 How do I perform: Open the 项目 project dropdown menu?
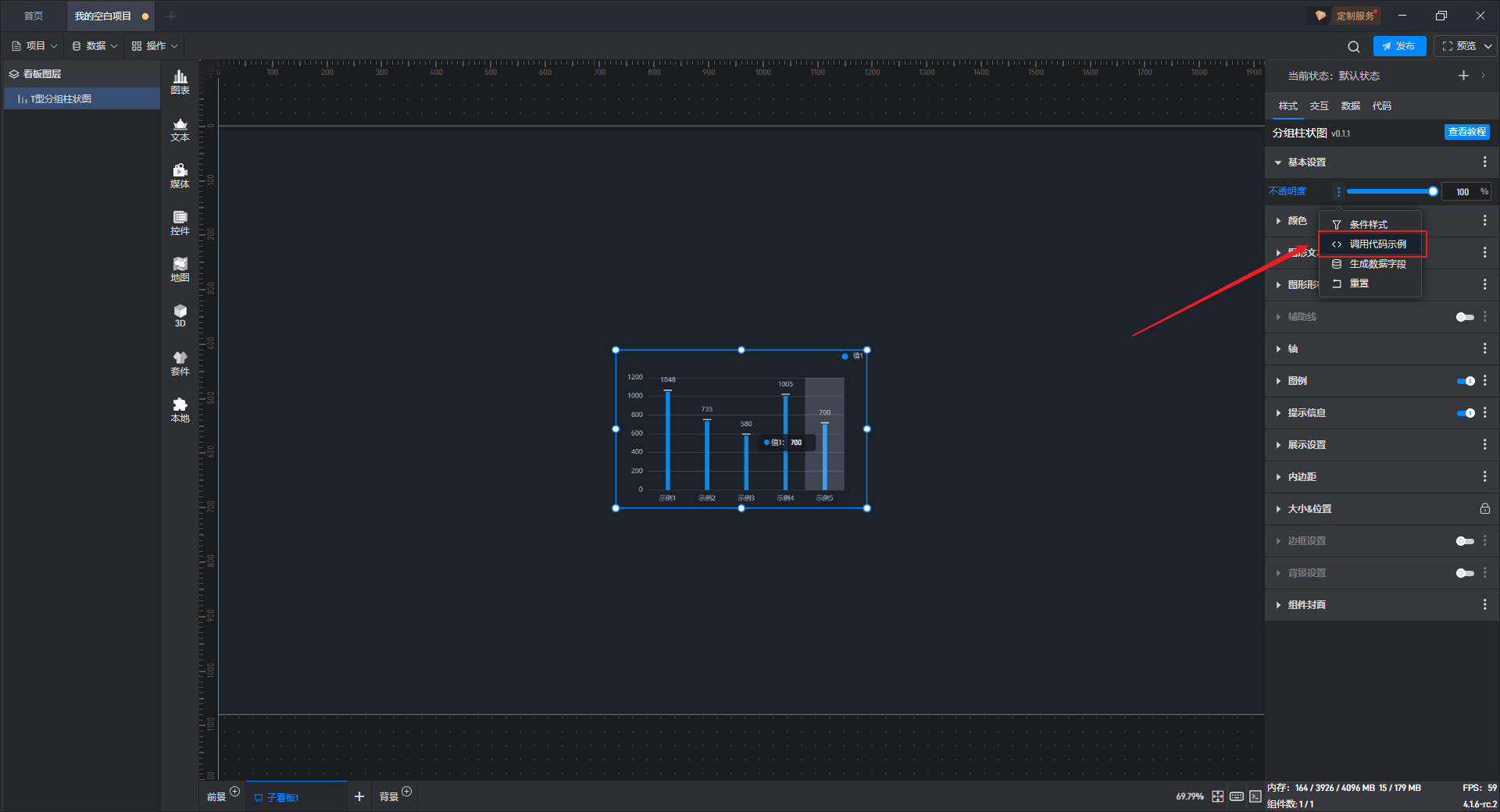[35, 46]
